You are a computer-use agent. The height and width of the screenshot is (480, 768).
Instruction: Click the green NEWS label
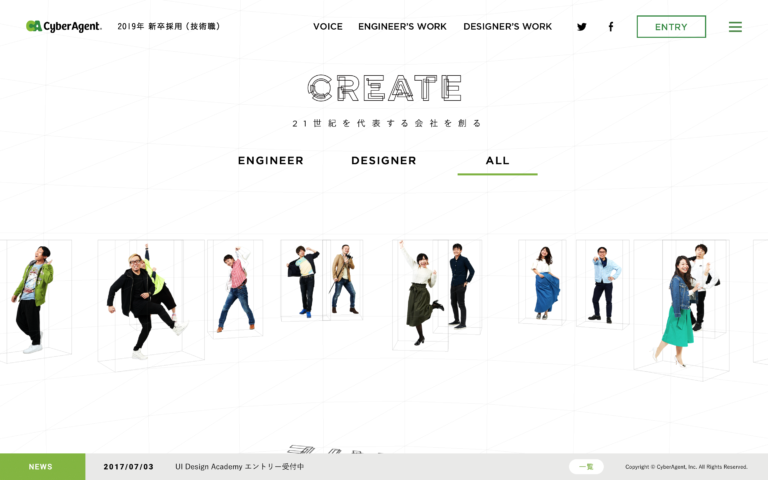tap(43, 467)
